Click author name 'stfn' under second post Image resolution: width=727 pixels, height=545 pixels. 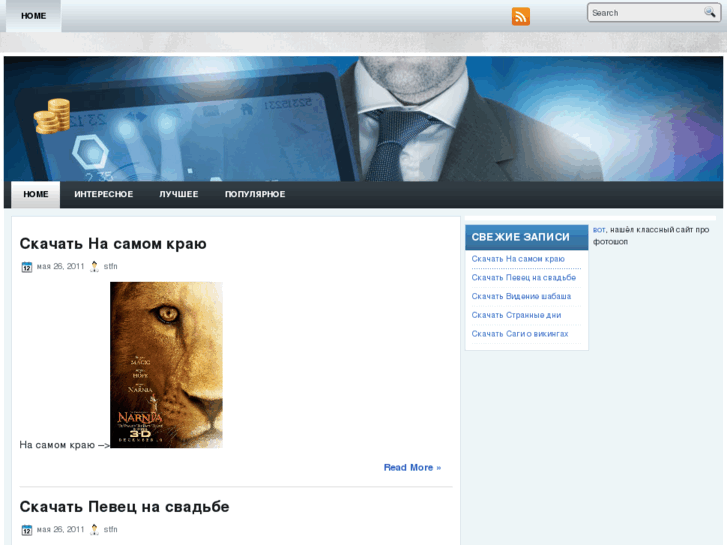tap(110, 529)
